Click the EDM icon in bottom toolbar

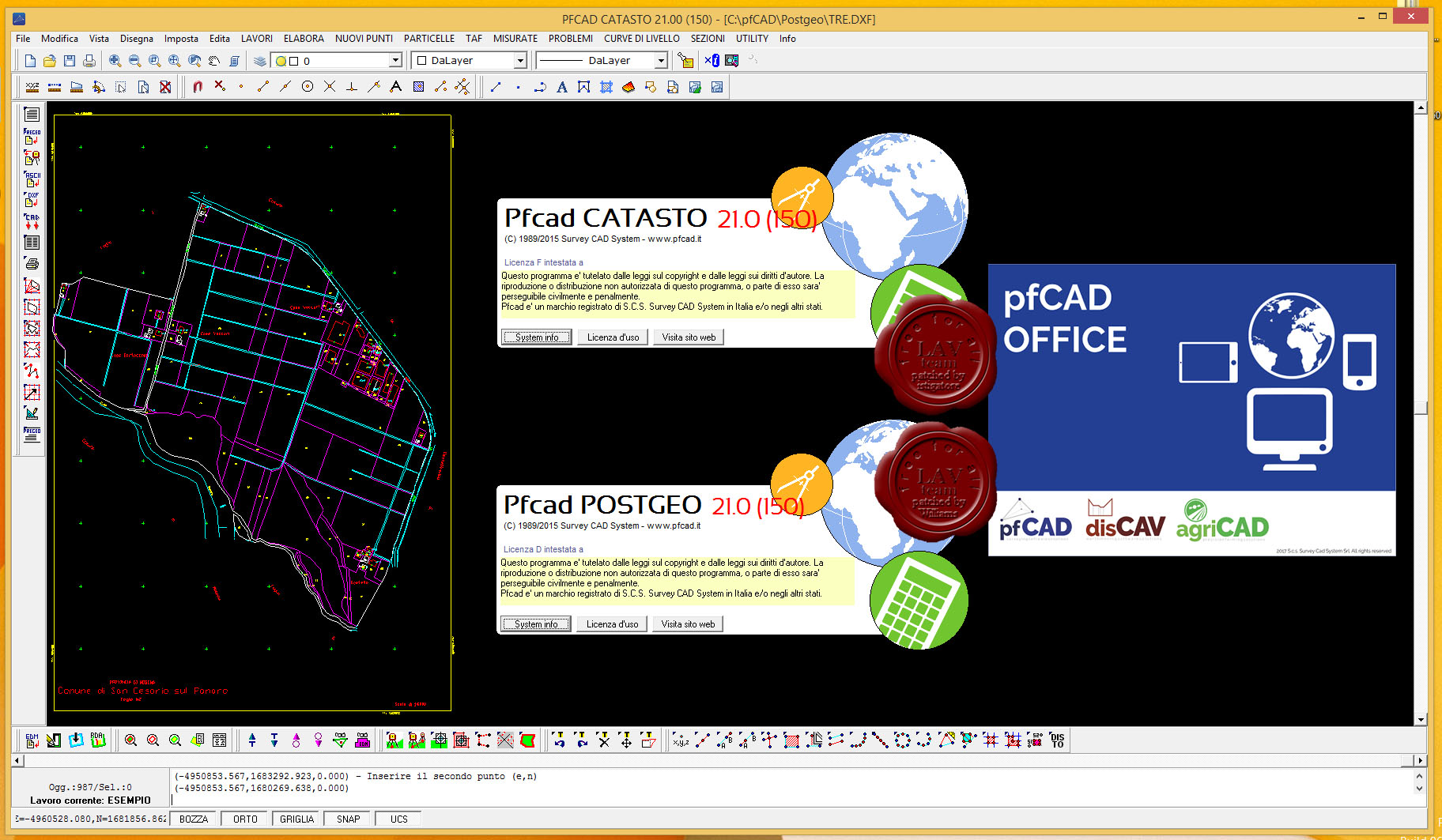click(x=32, y=740)
